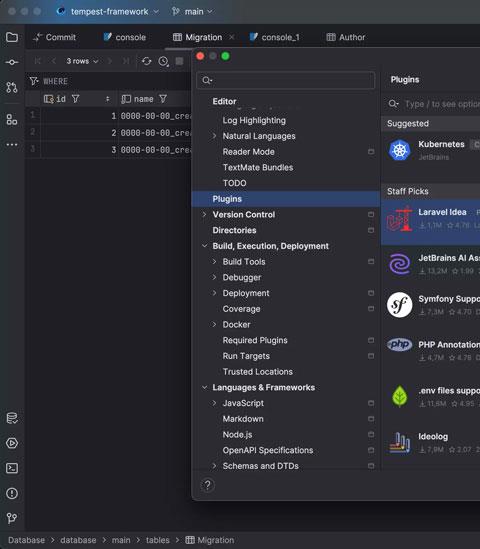
Task: Click the Ideolog plugin icon
Action: click(399, 443)
